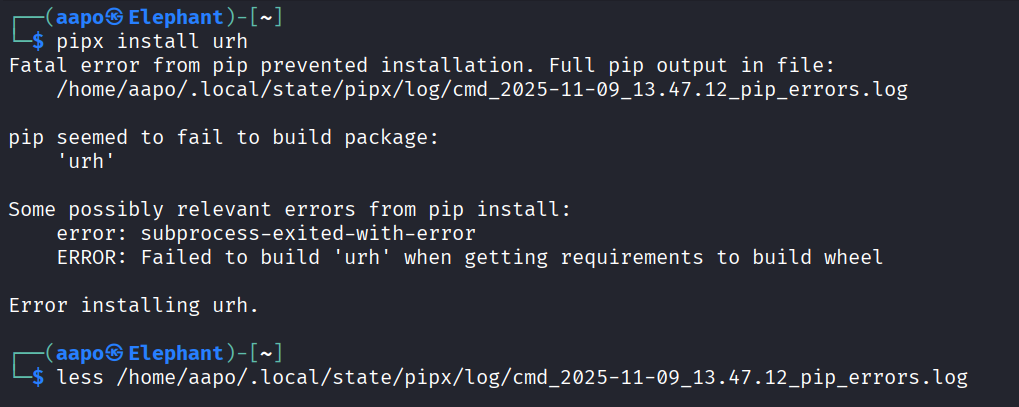Click the dollar sign before "pipx install urh"
Viewport: 1019px width, 407px height.
(38, 42)
